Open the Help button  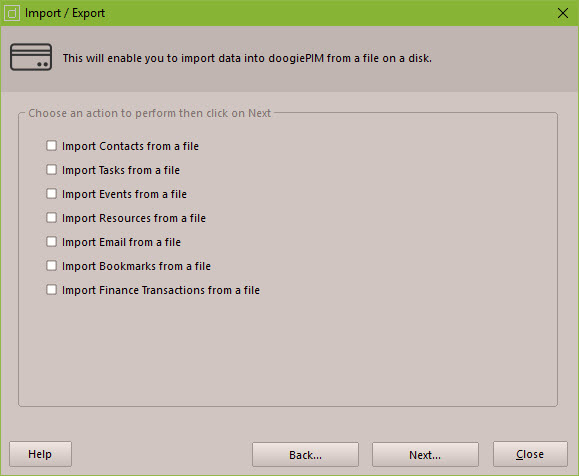40,454
